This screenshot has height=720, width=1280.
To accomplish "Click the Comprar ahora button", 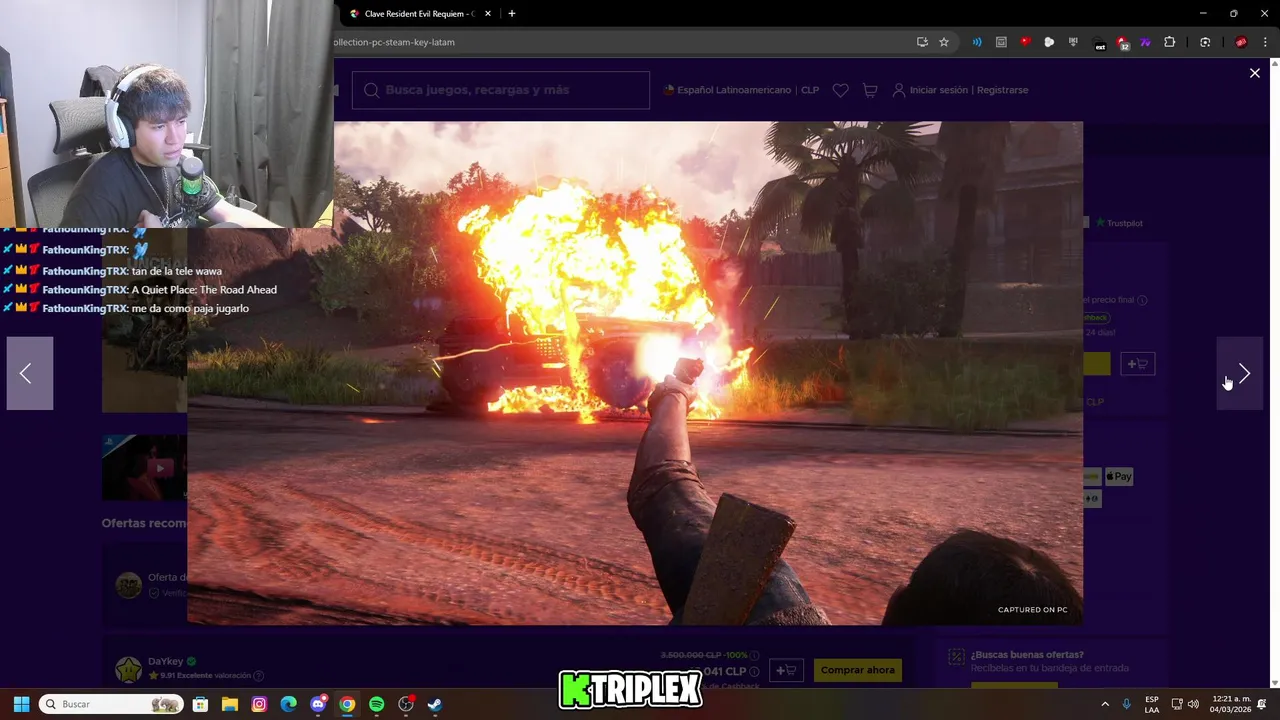I will tap(857, 670).
